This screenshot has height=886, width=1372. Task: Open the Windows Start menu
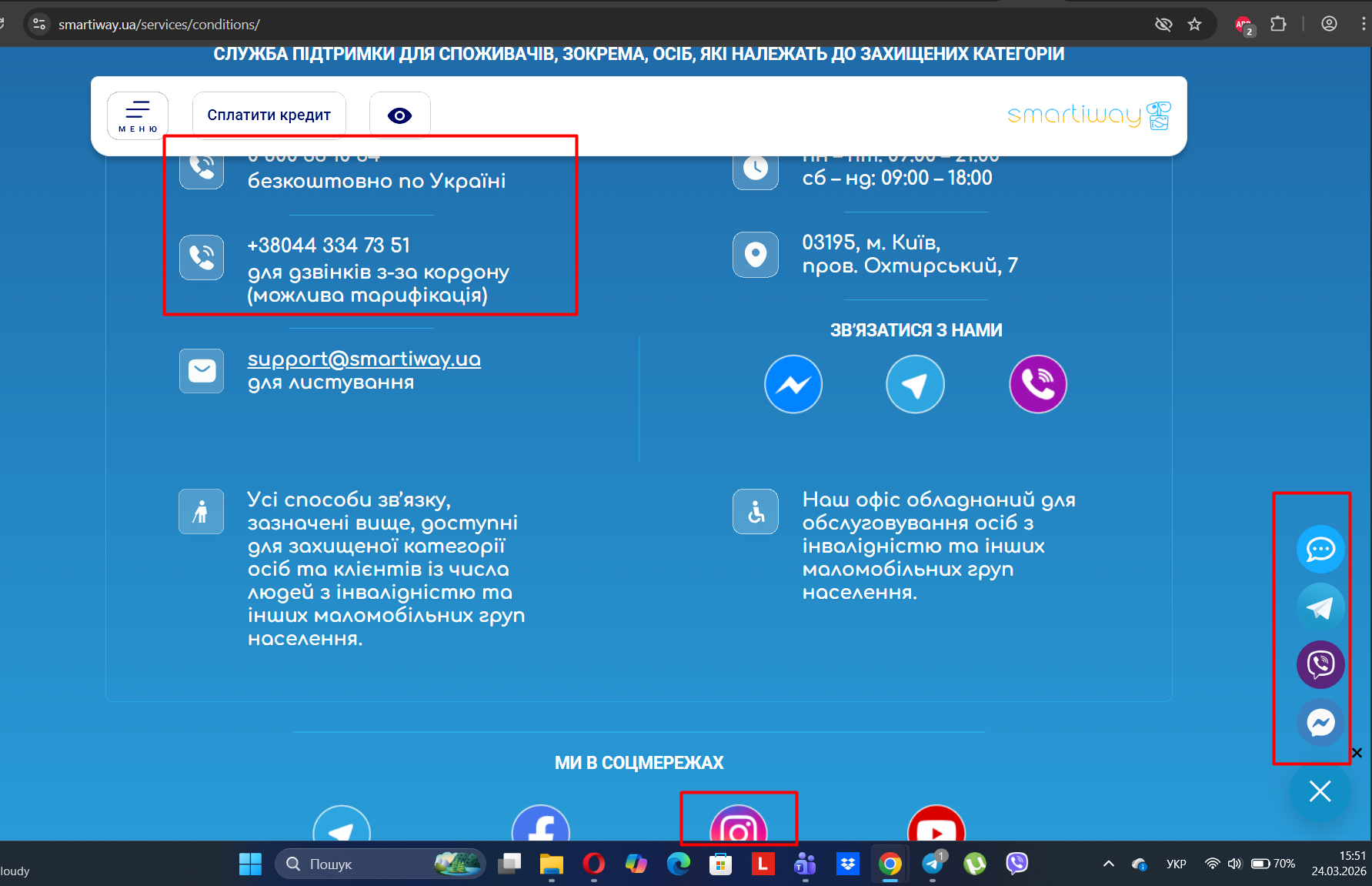click(250, 864)
